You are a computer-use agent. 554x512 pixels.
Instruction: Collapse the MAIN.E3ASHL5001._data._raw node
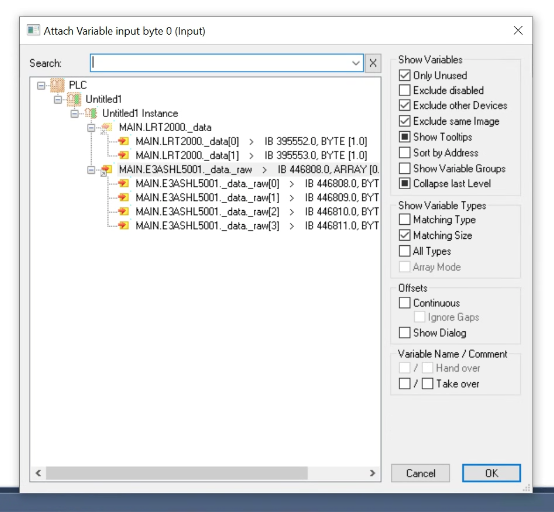pos(91,170)
